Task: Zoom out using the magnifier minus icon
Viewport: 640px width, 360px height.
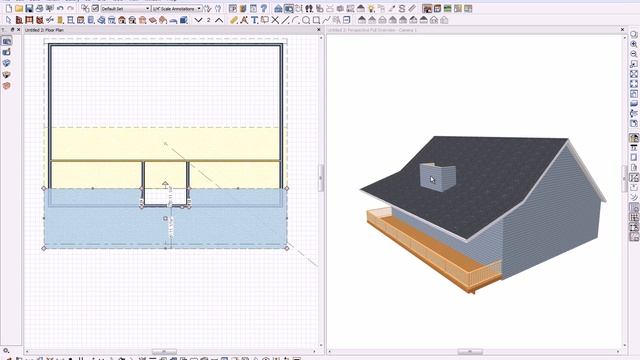Action: [x=634, y=53]
